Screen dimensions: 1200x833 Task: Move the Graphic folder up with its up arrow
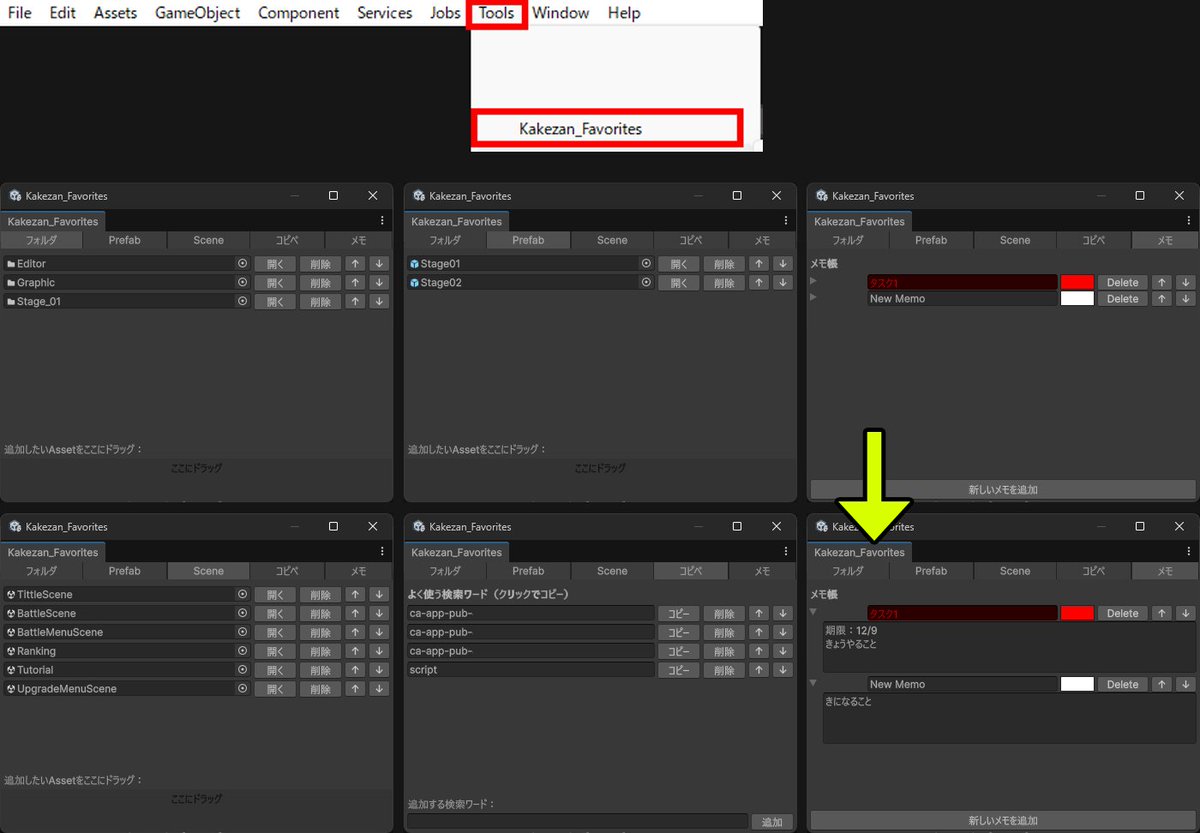(x=356, y=283)
